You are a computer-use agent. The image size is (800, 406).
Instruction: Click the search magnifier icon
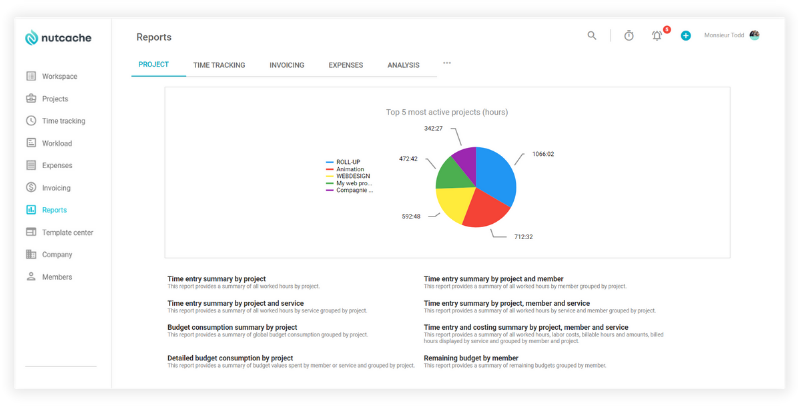pyautogui.click(x=592, y=36)
